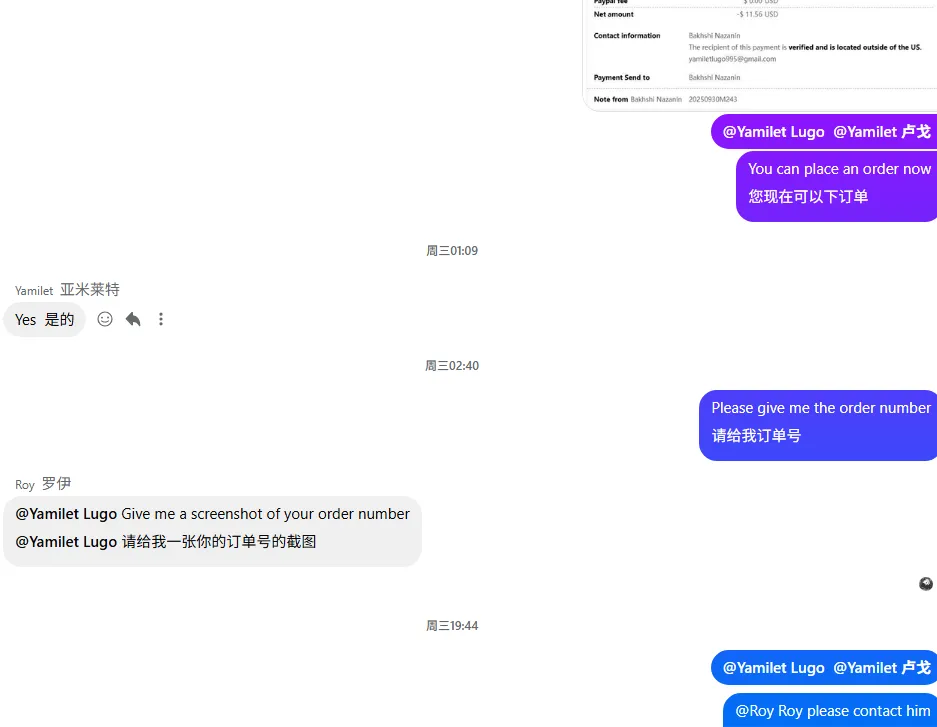Select the 'You can place an order now' message
The image size is (937, 727).
[x=837, y=186]
